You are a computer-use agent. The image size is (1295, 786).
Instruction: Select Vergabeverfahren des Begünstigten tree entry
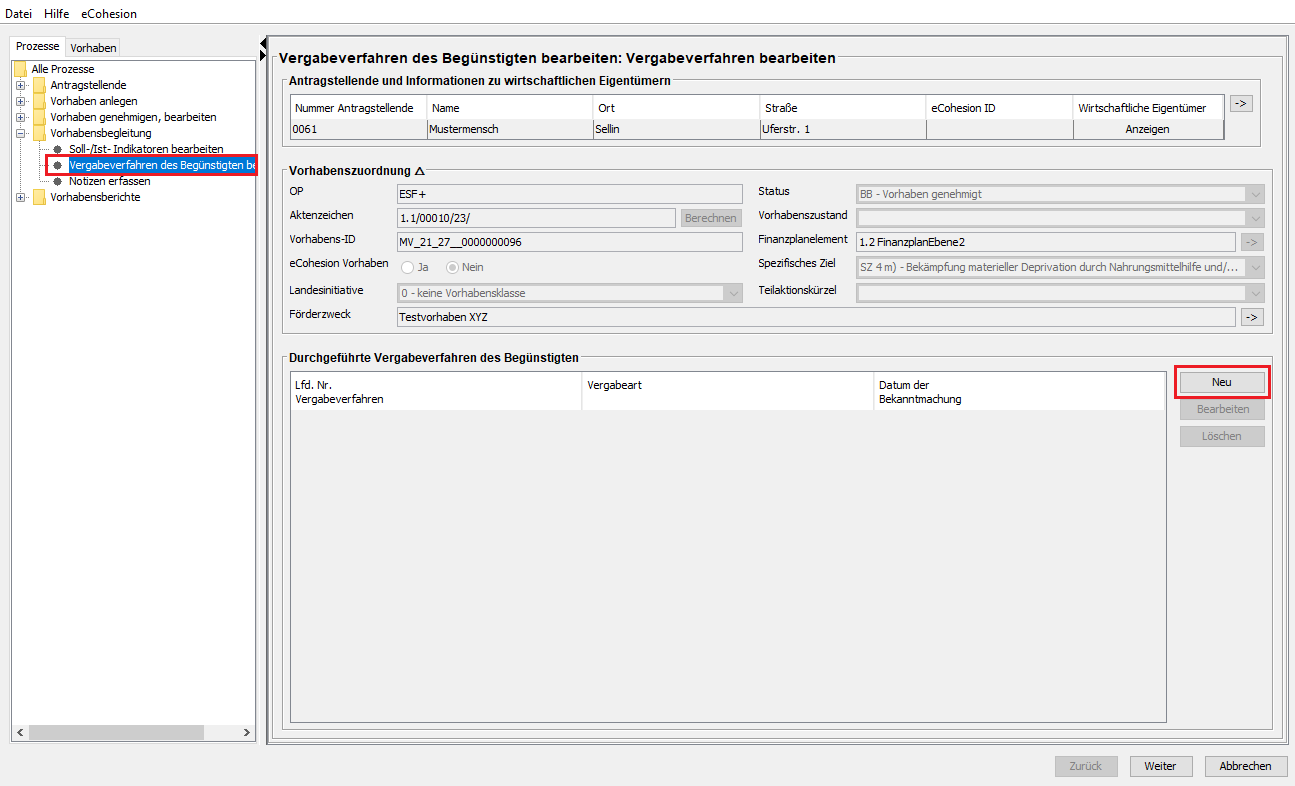pos(161,165)
